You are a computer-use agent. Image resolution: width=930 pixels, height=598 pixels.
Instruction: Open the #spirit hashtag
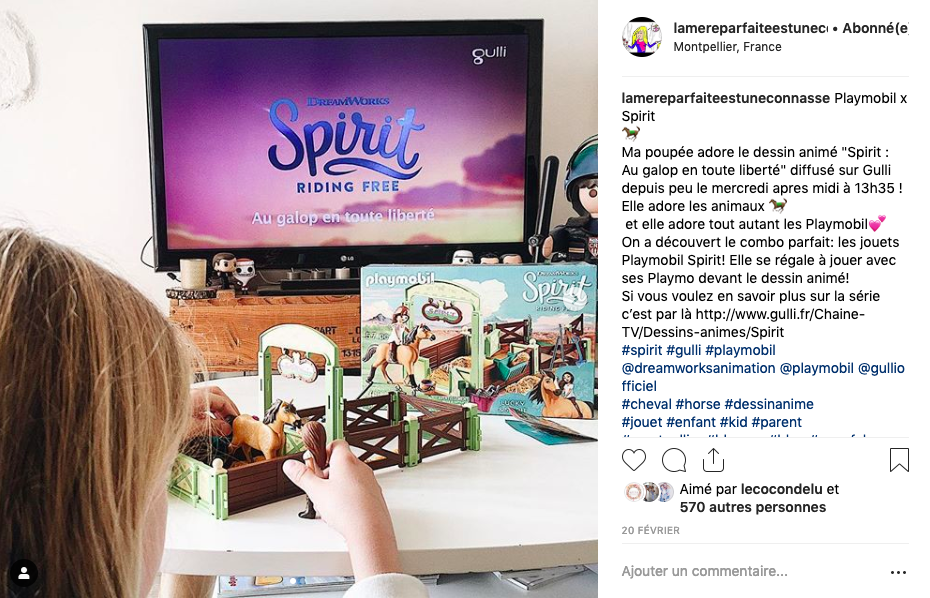pos(642,350)
